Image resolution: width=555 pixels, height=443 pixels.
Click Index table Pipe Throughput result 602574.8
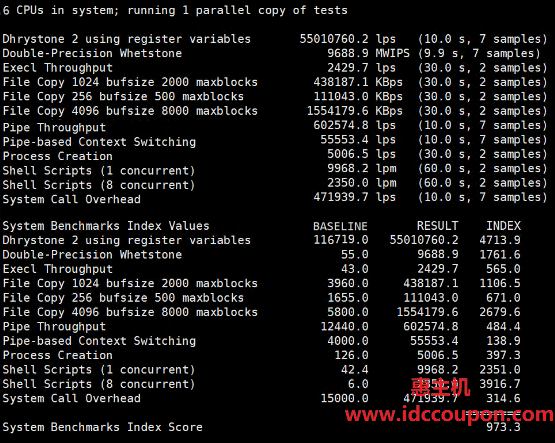click(431, 326)
